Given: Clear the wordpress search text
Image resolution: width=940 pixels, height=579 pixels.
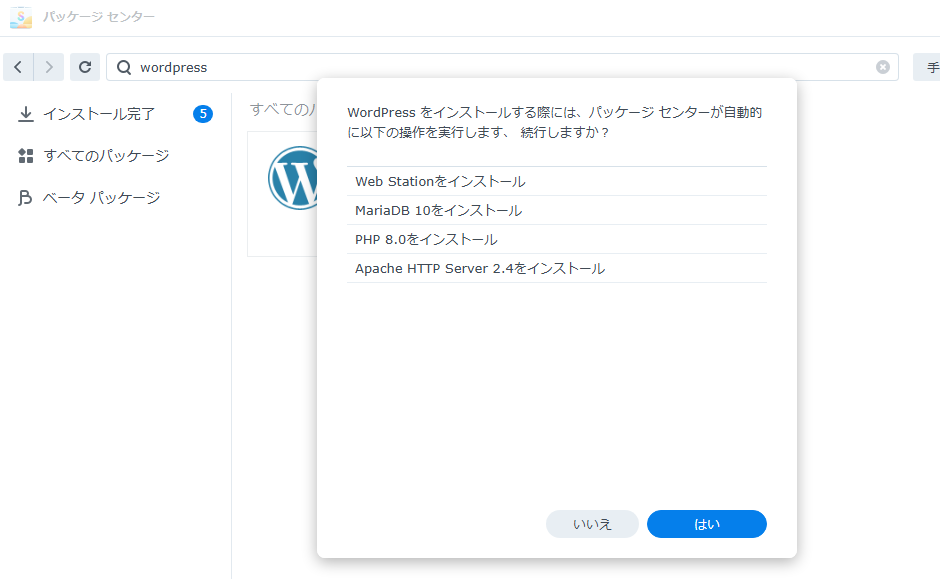Looking at the screenshot, I should [x=882, y=67].
